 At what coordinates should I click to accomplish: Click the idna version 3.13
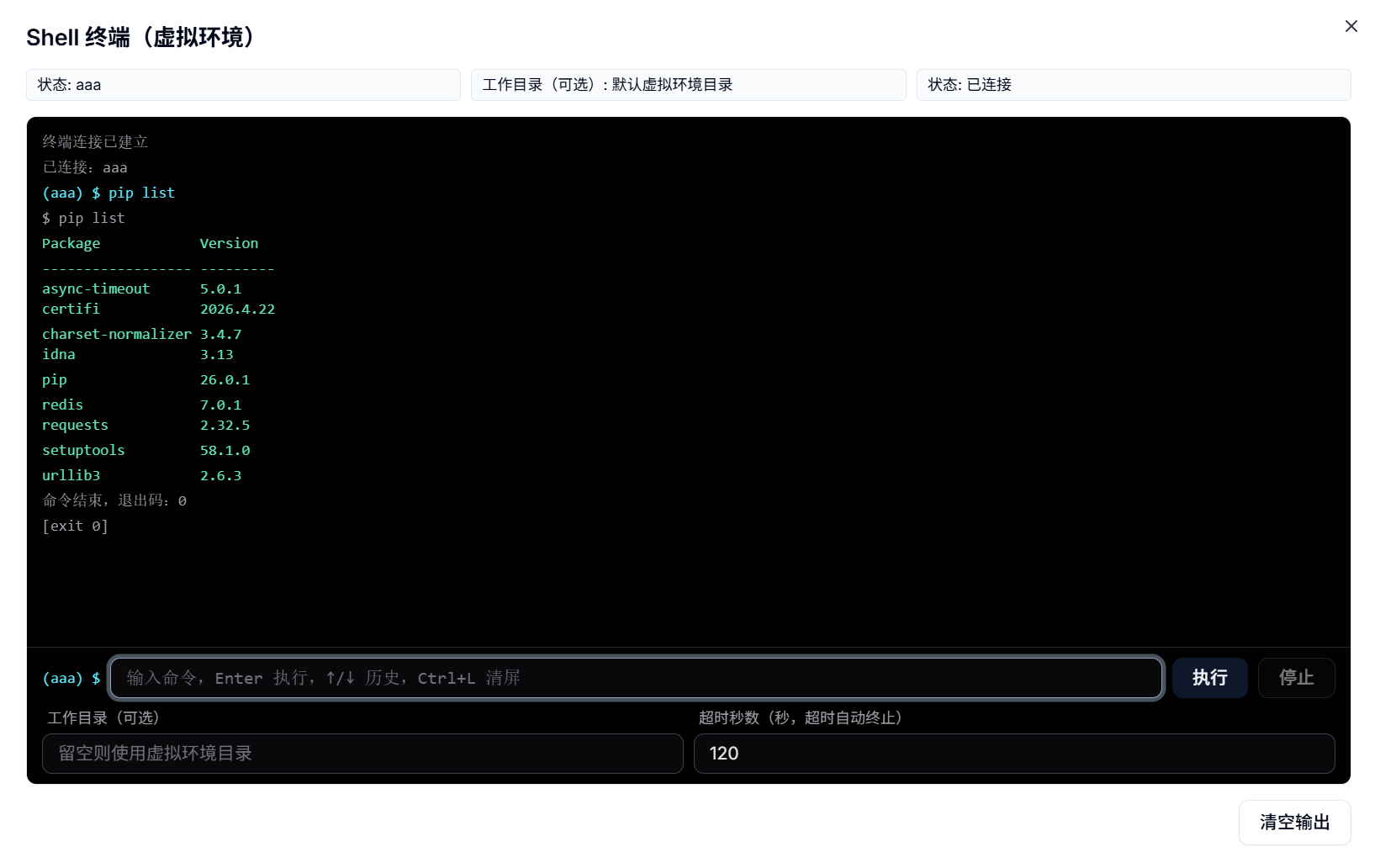click(216, 354)
